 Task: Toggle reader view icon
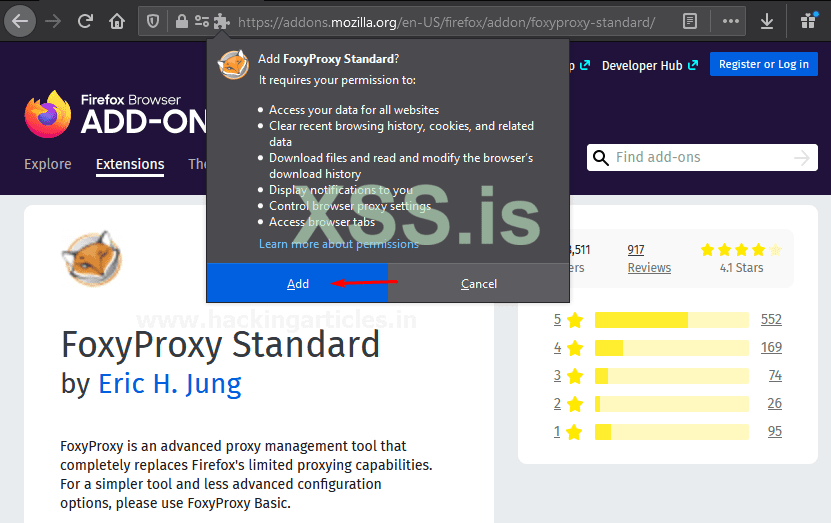(689, 22)
